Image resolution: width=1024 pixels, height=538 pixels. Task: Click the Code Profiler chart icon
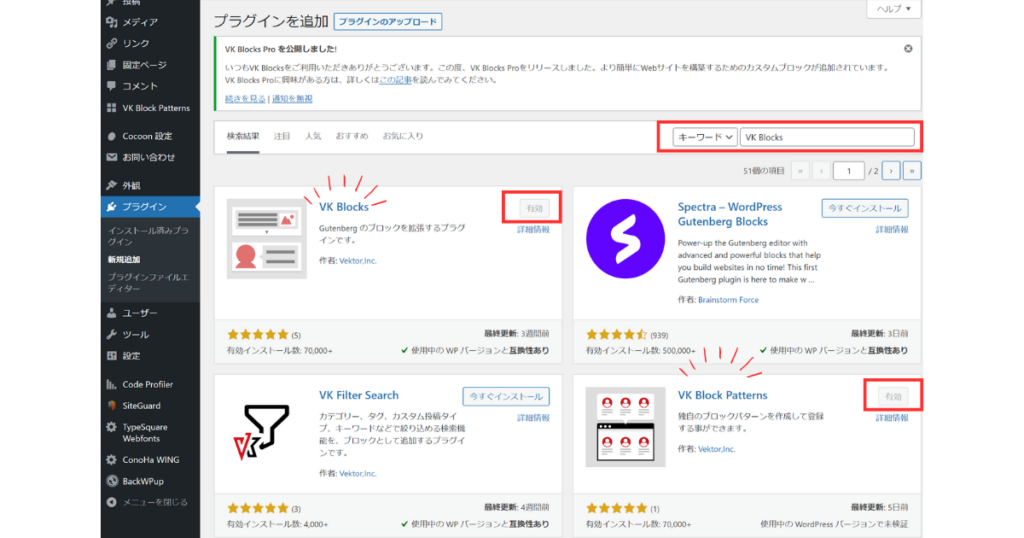[112, 385]
